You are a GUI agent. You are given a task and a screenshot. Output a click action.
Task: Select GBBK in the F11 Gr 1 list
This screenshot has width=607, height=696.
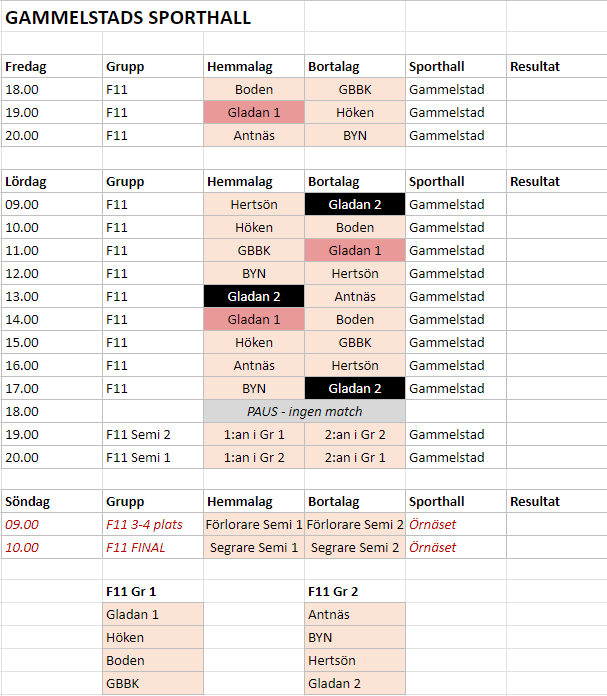(125, 684)
